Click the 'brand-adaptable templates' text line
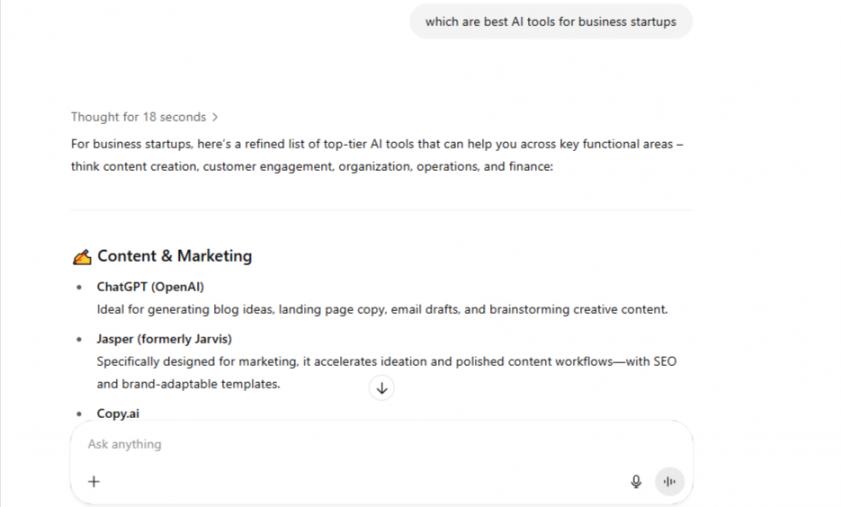 [188, 383]
